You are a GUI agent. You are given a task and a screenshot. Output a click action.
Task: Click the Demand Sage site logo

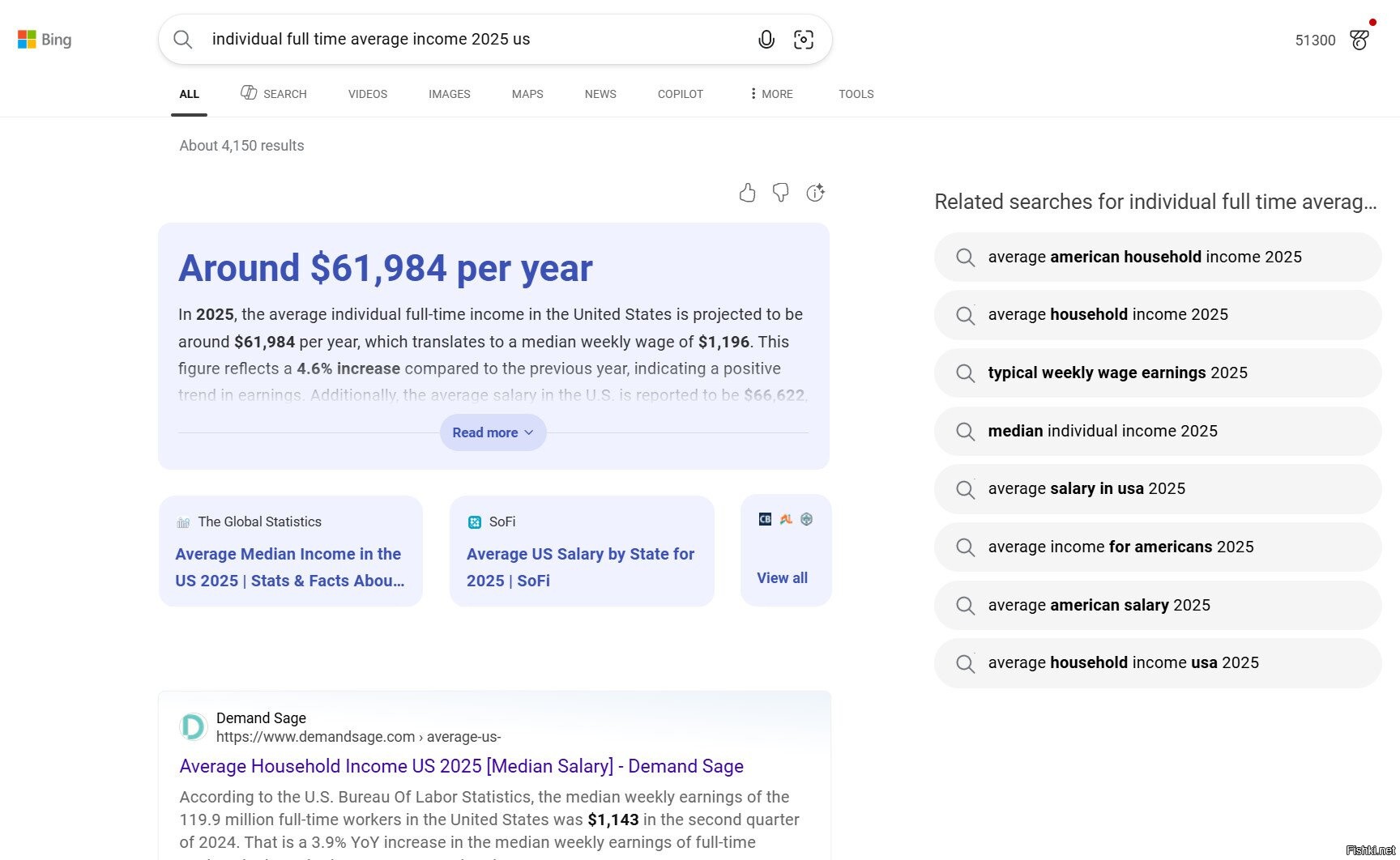point(194,726)
